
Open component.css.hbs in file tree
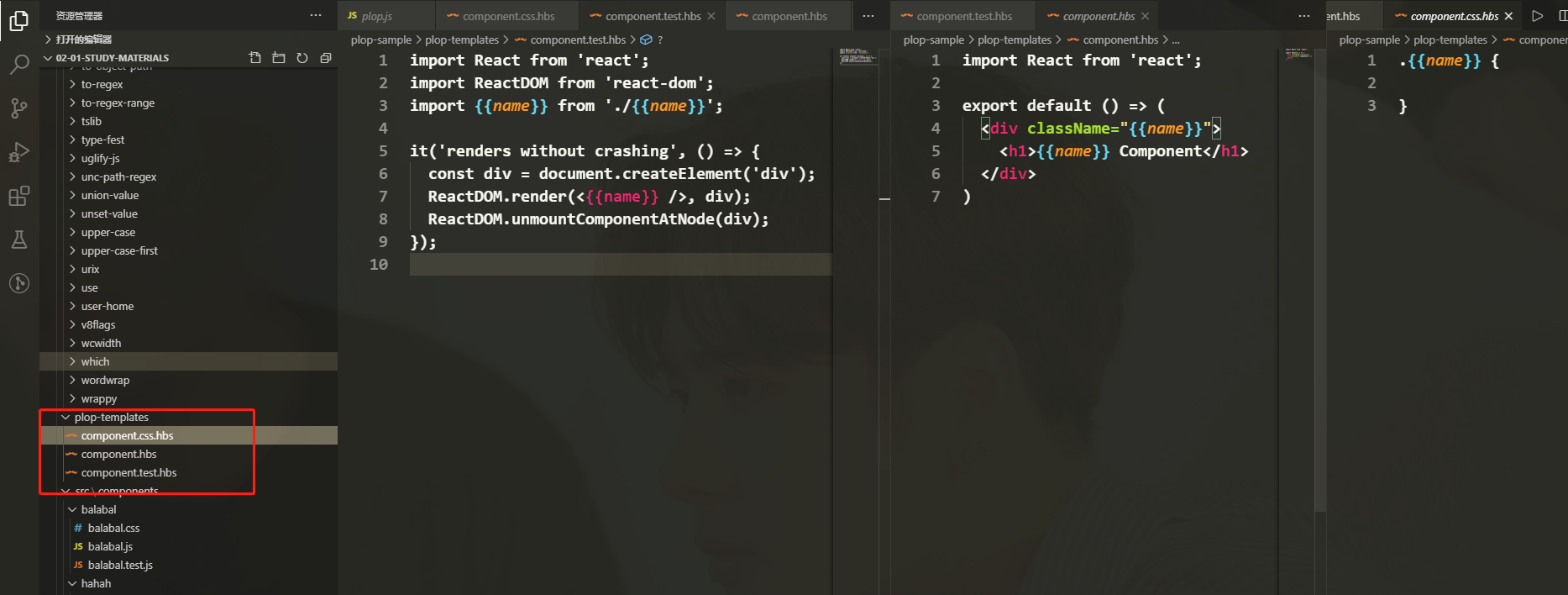pyautogui.click(x=188, y=435)
